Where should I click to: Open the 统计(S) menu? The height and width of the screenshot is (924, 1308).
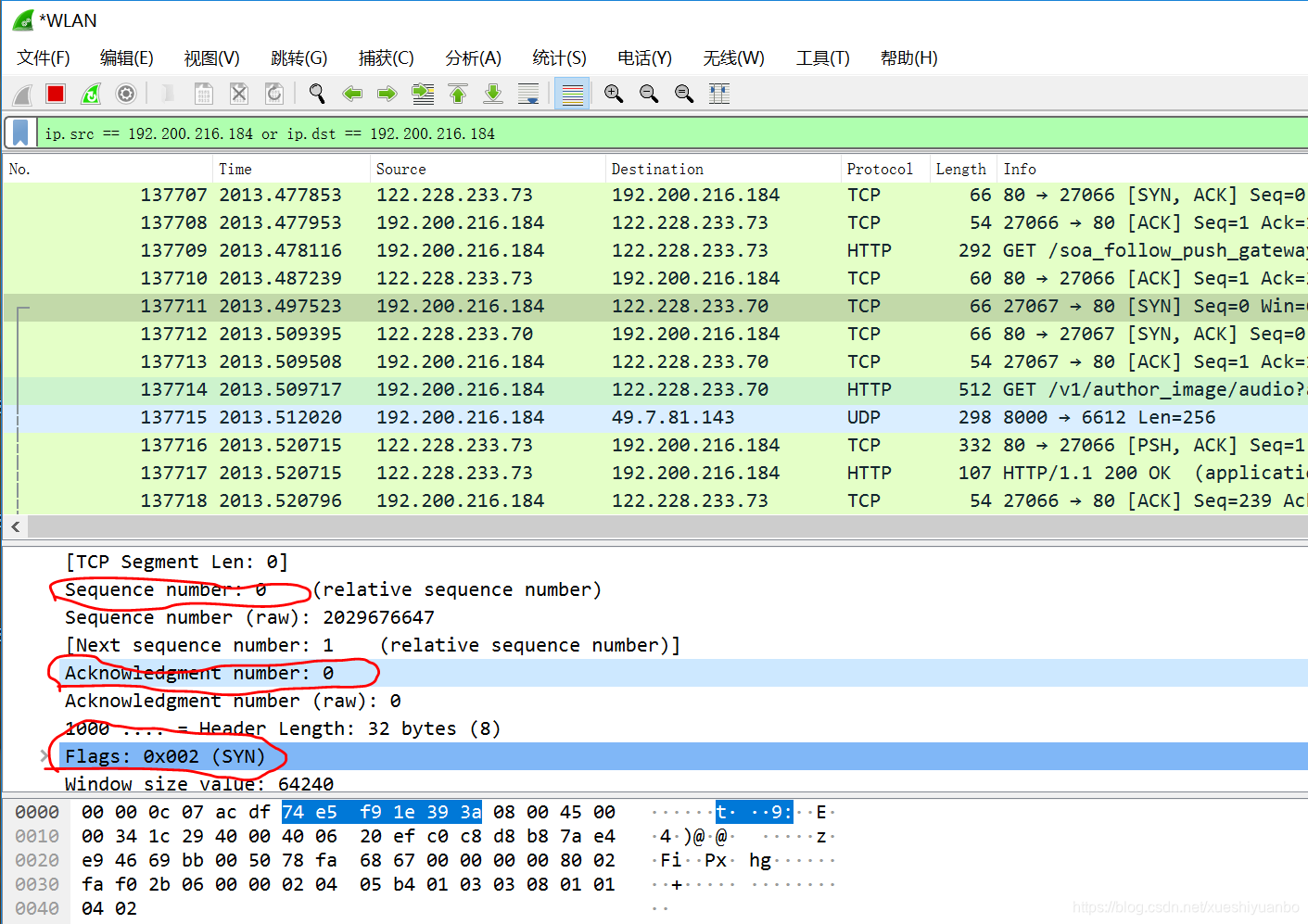[560, 58]
